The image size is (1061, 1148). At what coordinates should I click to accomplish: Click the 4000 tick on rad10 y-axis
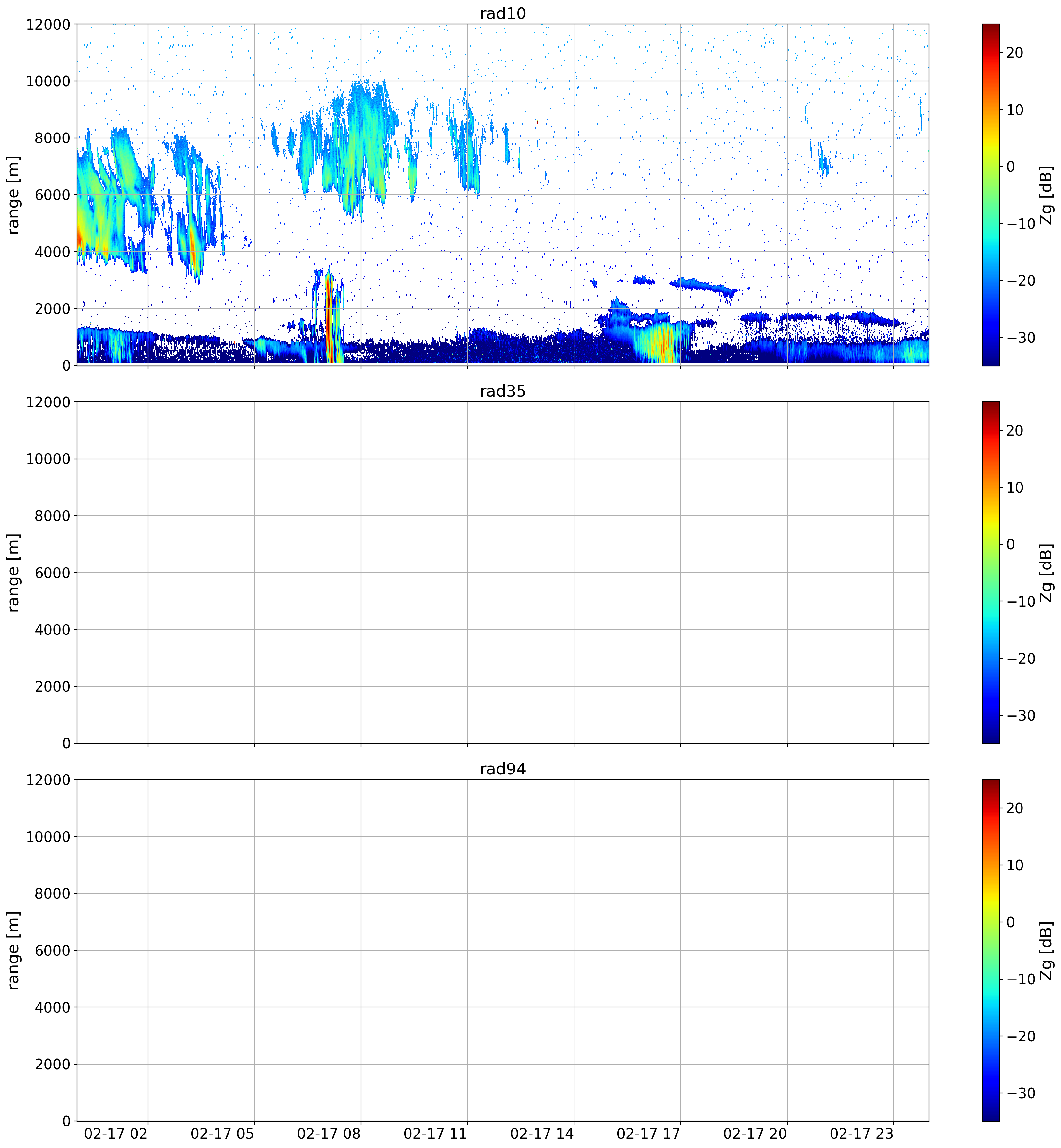point(52,251)
